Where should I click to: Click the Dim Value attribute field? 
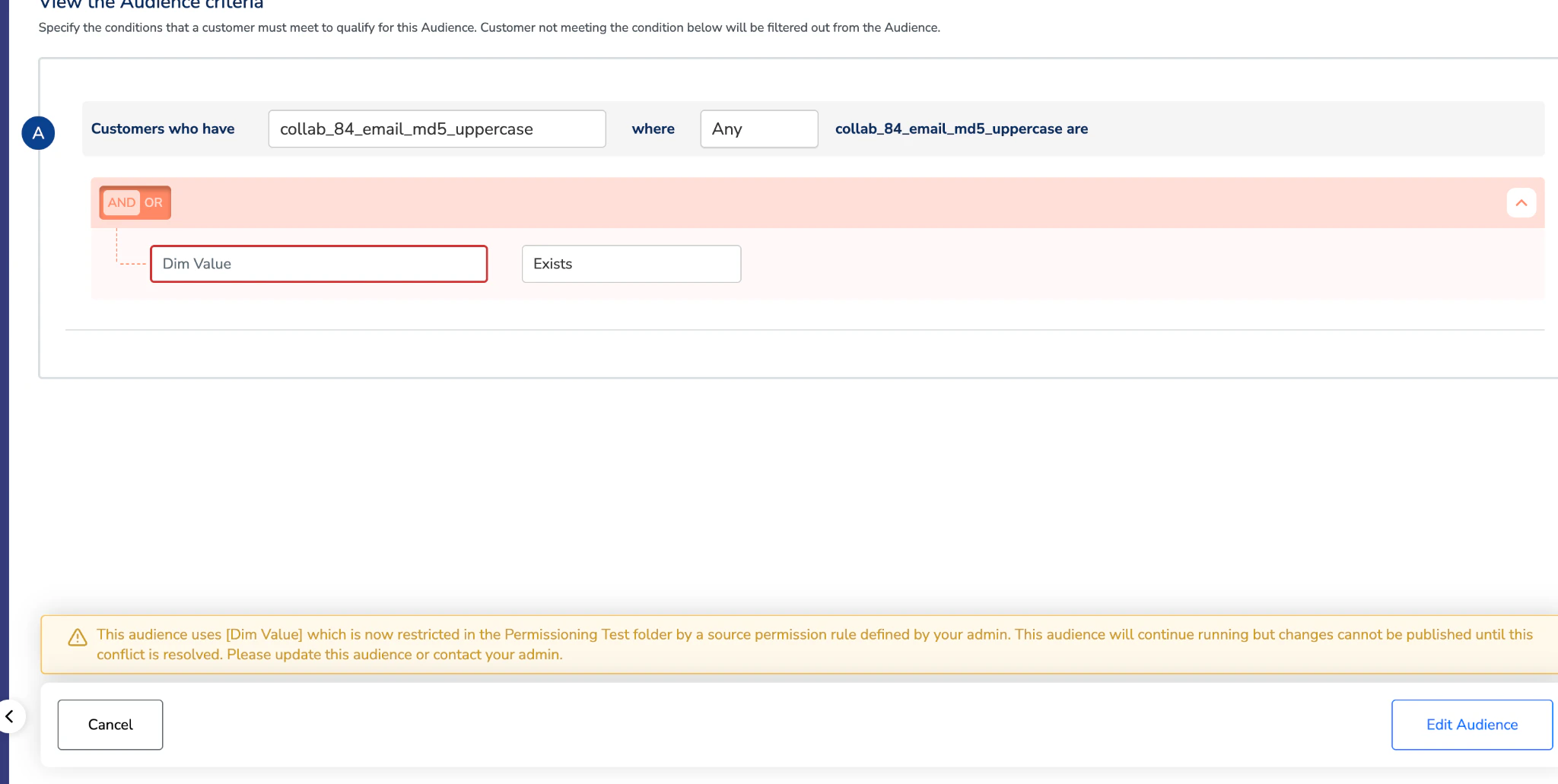point(319,264)
